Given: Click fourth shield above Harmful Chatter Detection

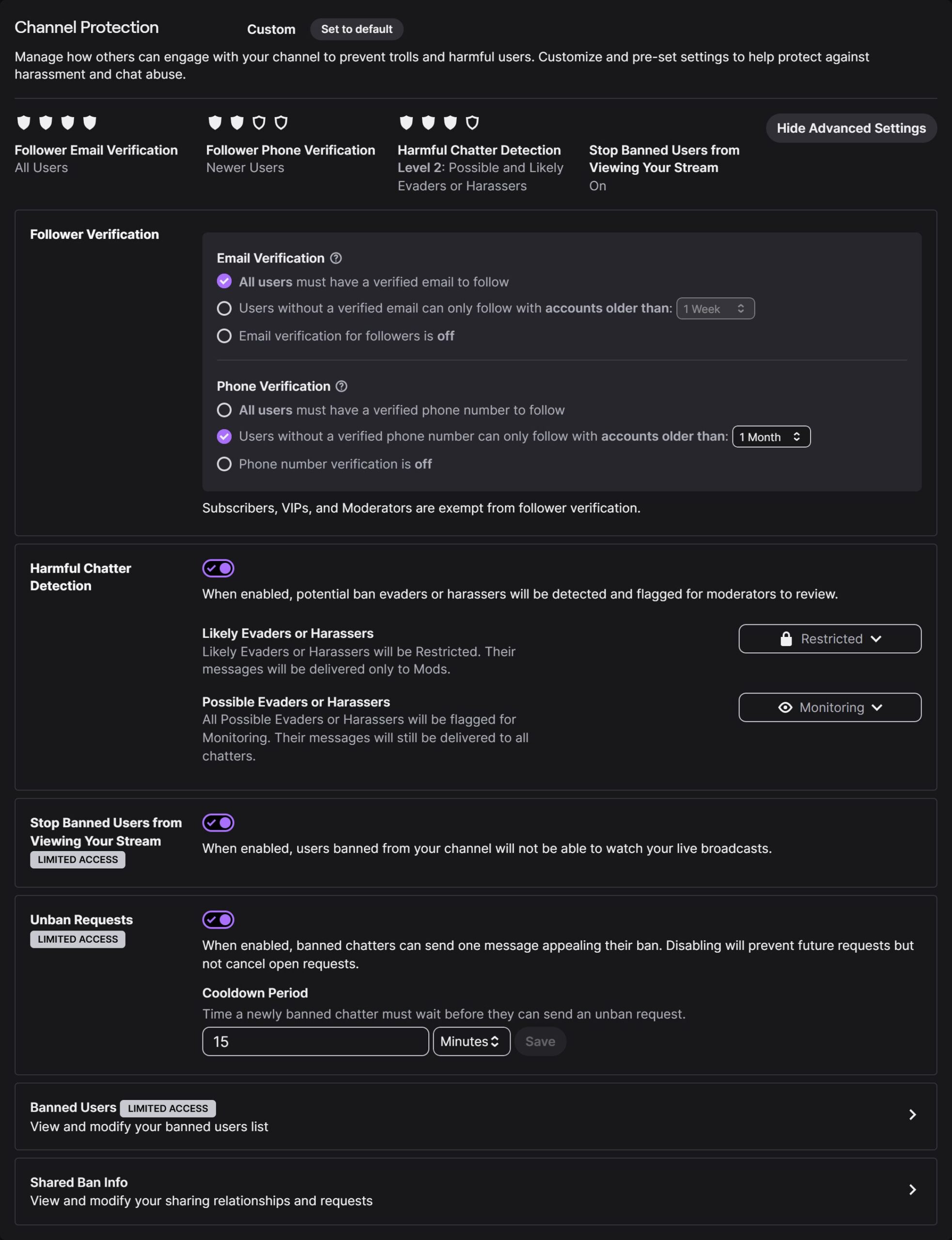Looking at the screenshot, I should 472,123.
